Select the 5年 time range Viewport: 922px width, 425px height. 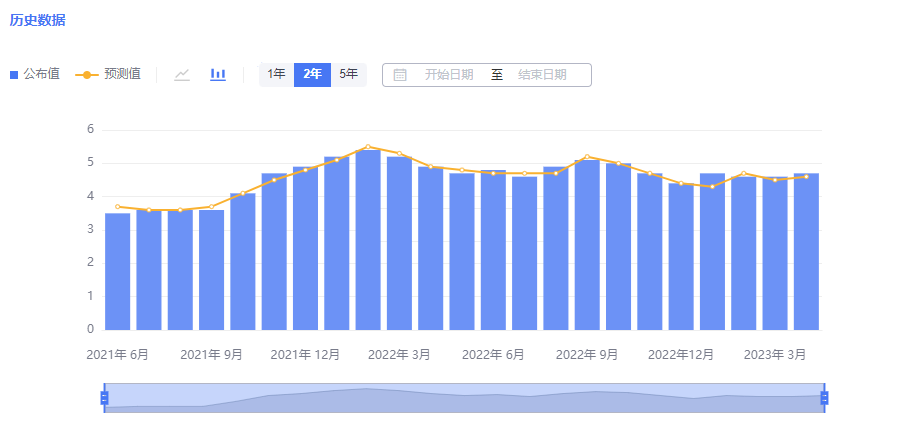click(x=348, y=74)
